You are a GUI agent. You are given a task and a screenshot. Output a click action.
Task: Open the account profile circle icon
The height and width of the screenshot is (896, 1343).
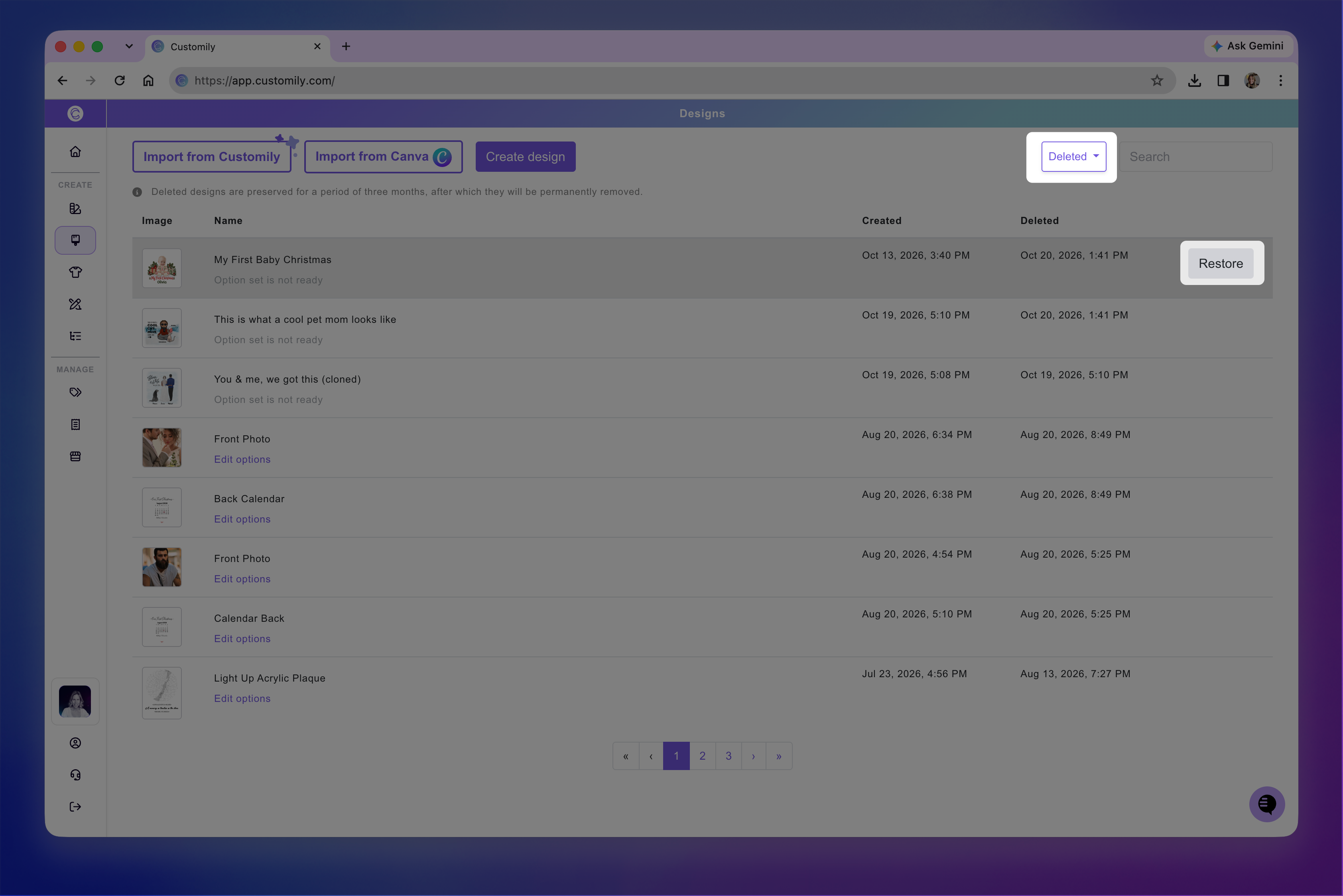(x=75, y=743)
